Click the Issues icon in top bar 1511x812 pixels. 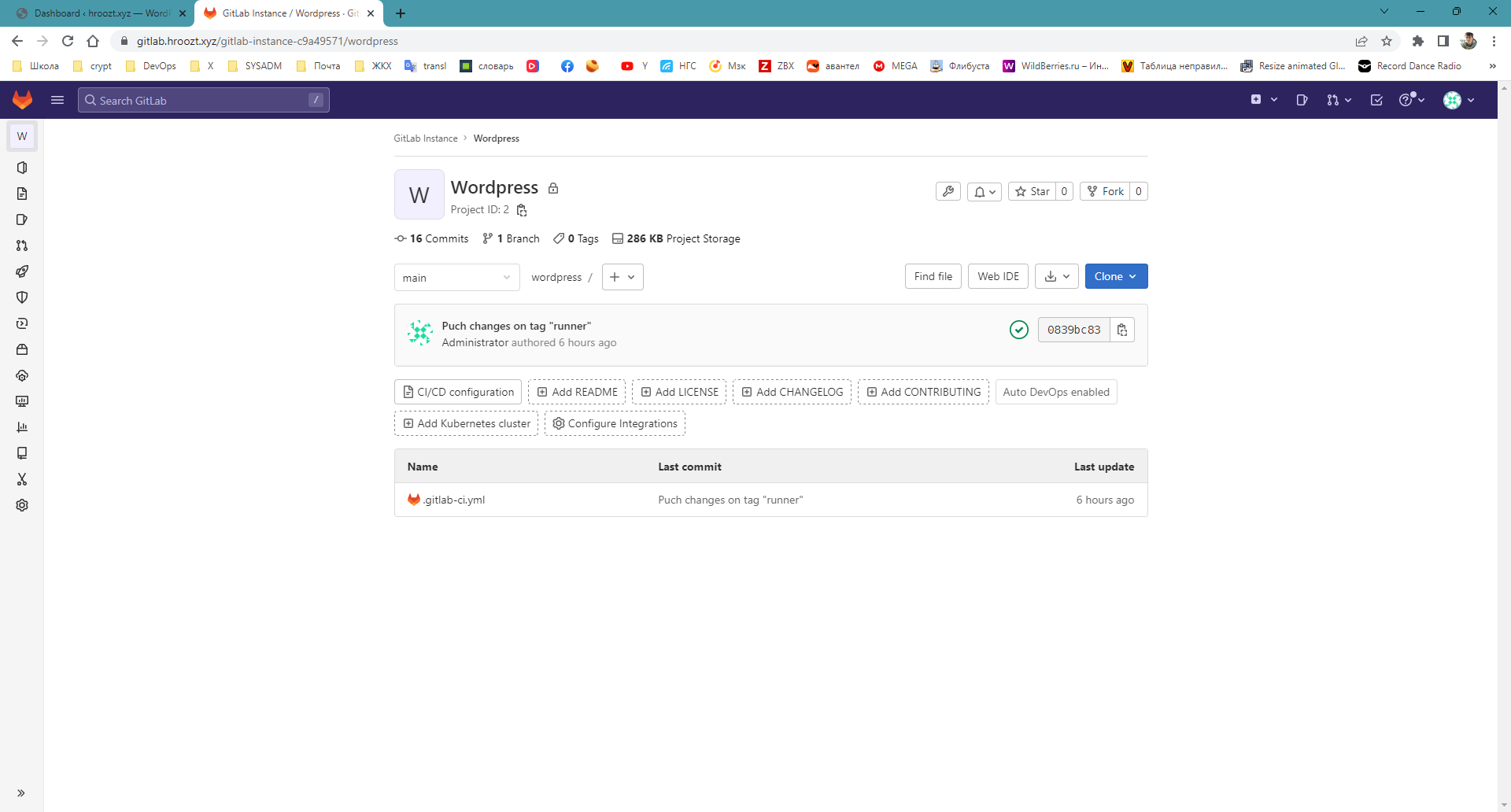(x=1302, y=100)
